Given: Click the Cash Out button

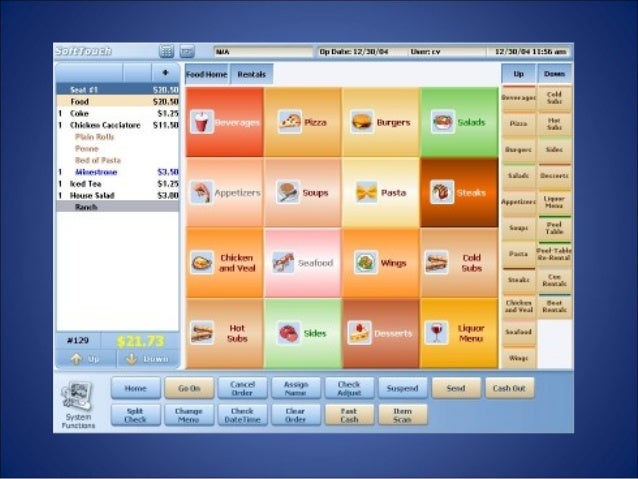Looking at the screenshot, I should click(509, 388).
